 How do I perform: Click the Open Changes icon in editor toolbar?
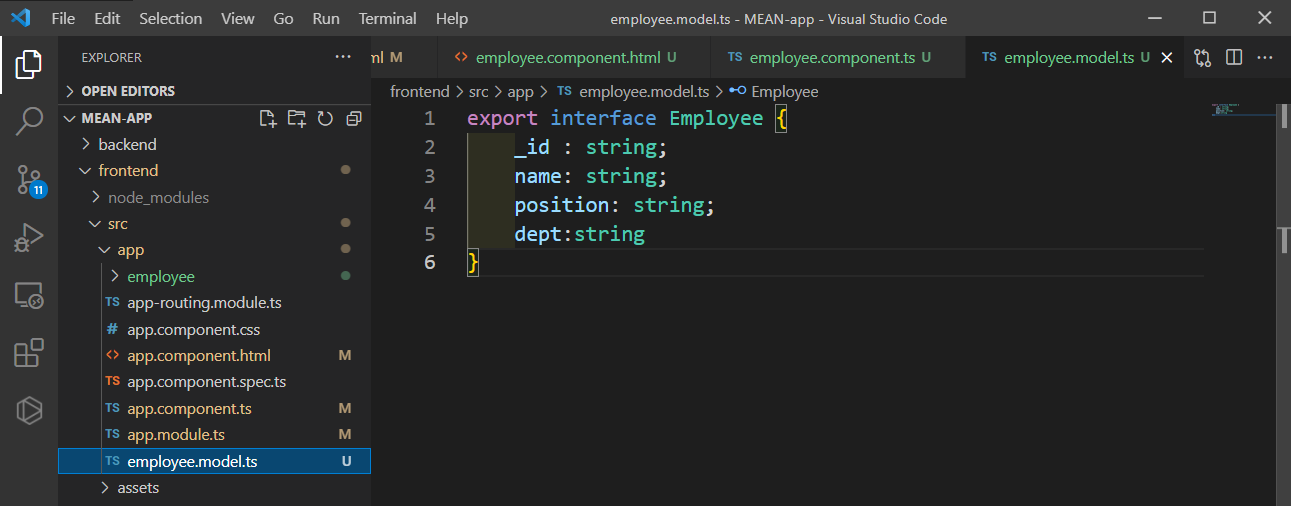1203,58
